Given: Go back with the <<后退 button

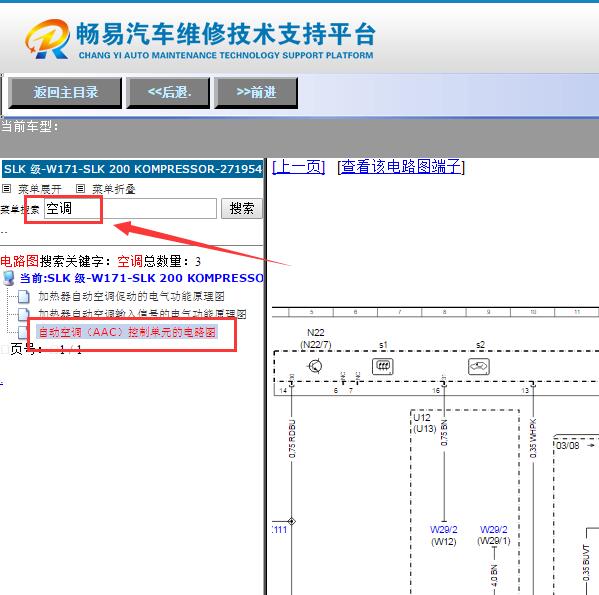Looking at the screenshot, I should click(168, 93).
